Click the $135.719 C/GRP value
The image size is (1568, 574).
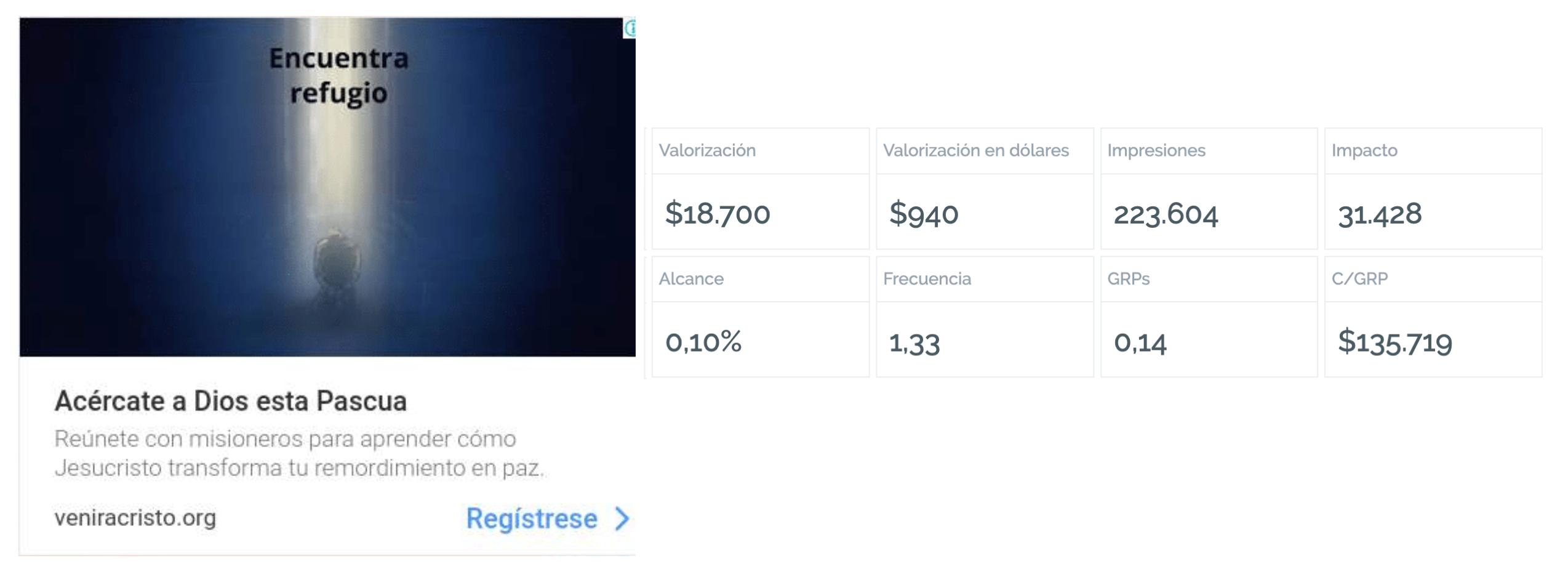(x=1395, y=342)
